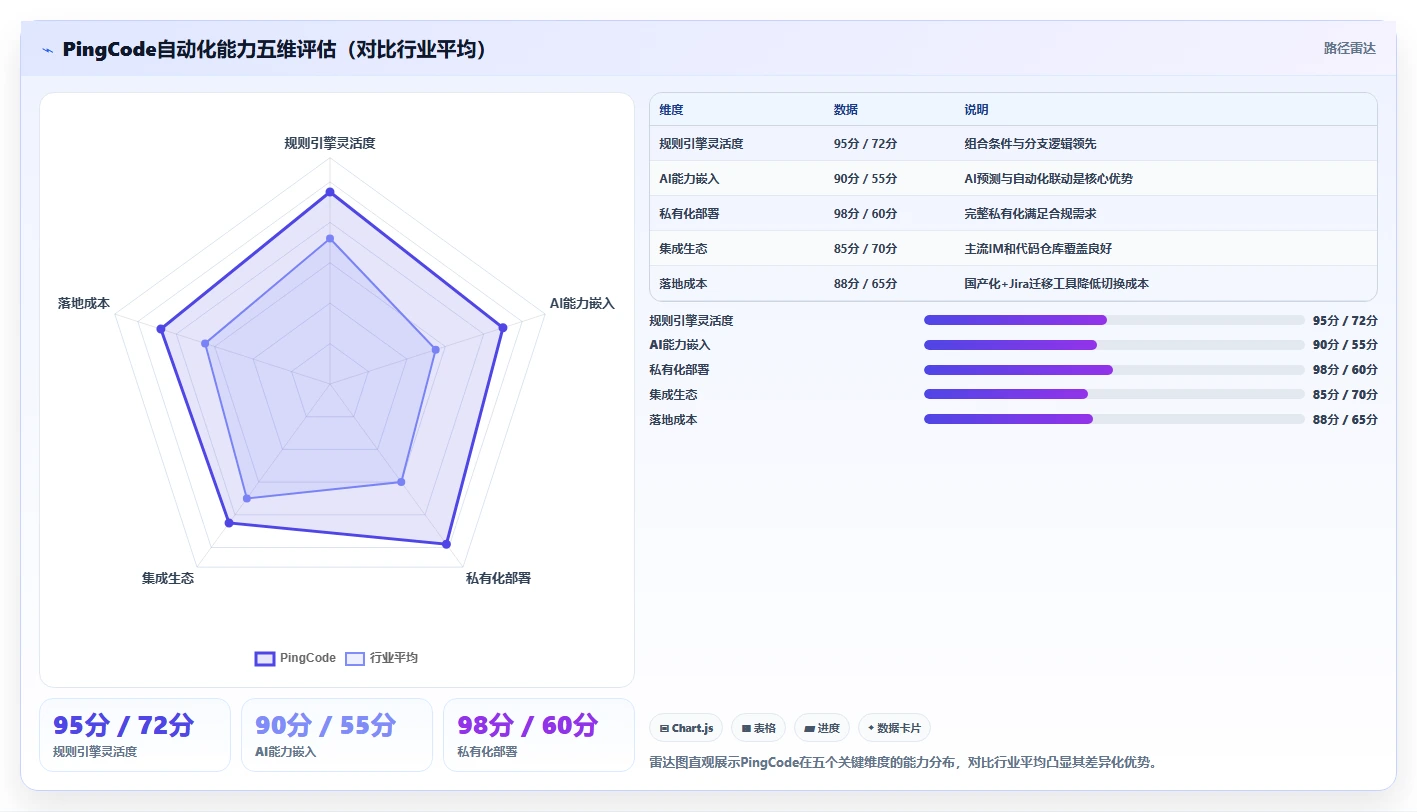Select the 主流IM和代码仓库覆盖良好 table cell
Screen dimensions: 1417x812
[x=1165, y=249]
